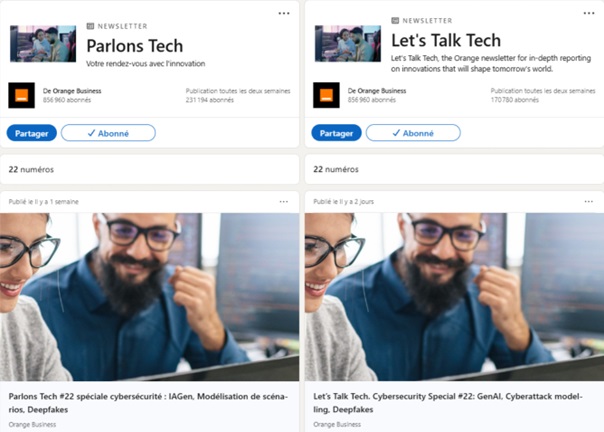This screenshot has width=604, height=432.
Task: Click '231 194 abonnés' count text
Action: tap(210, 100)
